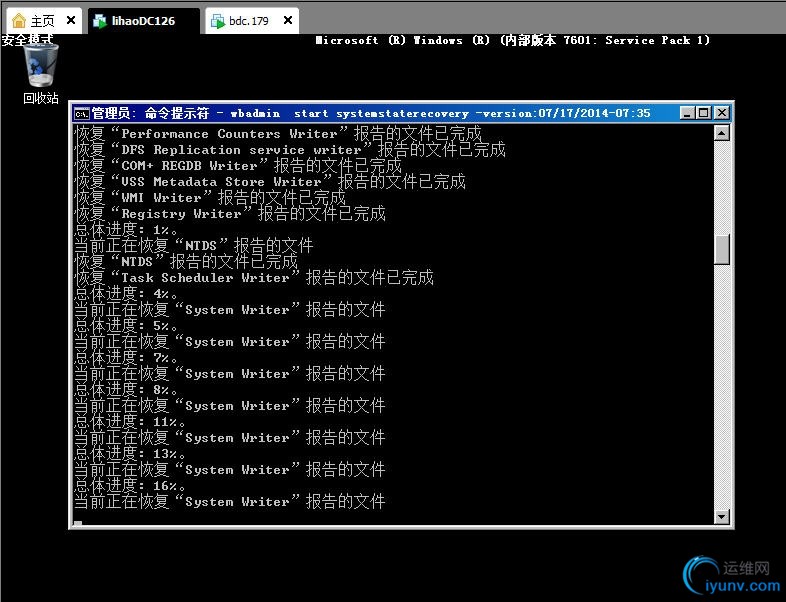Click the DFS Replication service writer line

tap(290, 150)
